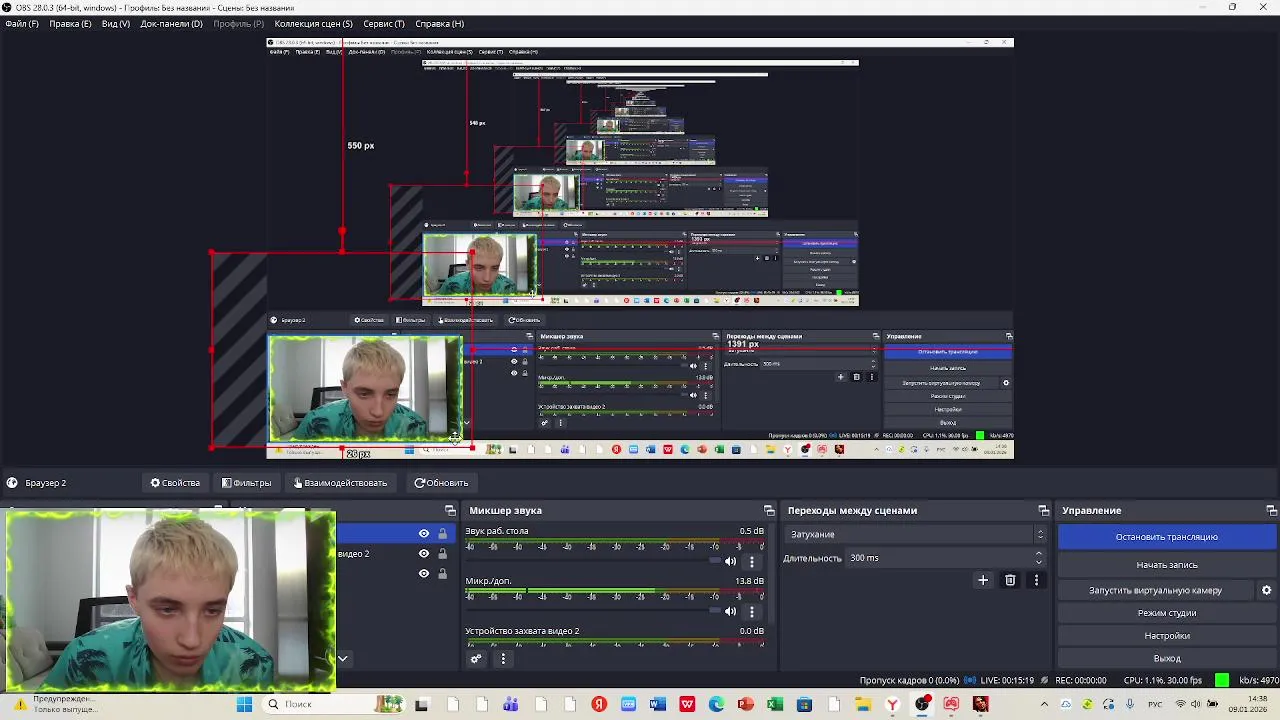Undock the Микшер звука panel
Image resolution: width=1280 pixels, height=720 pixels.
point(769,510)
